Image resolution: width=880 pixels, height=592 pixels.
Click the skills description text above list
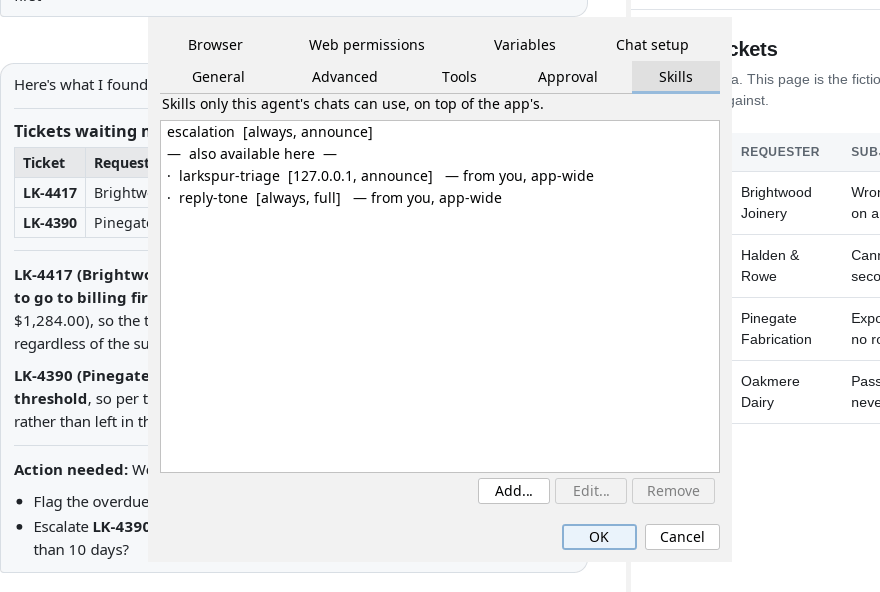click(x=352, y=104)
